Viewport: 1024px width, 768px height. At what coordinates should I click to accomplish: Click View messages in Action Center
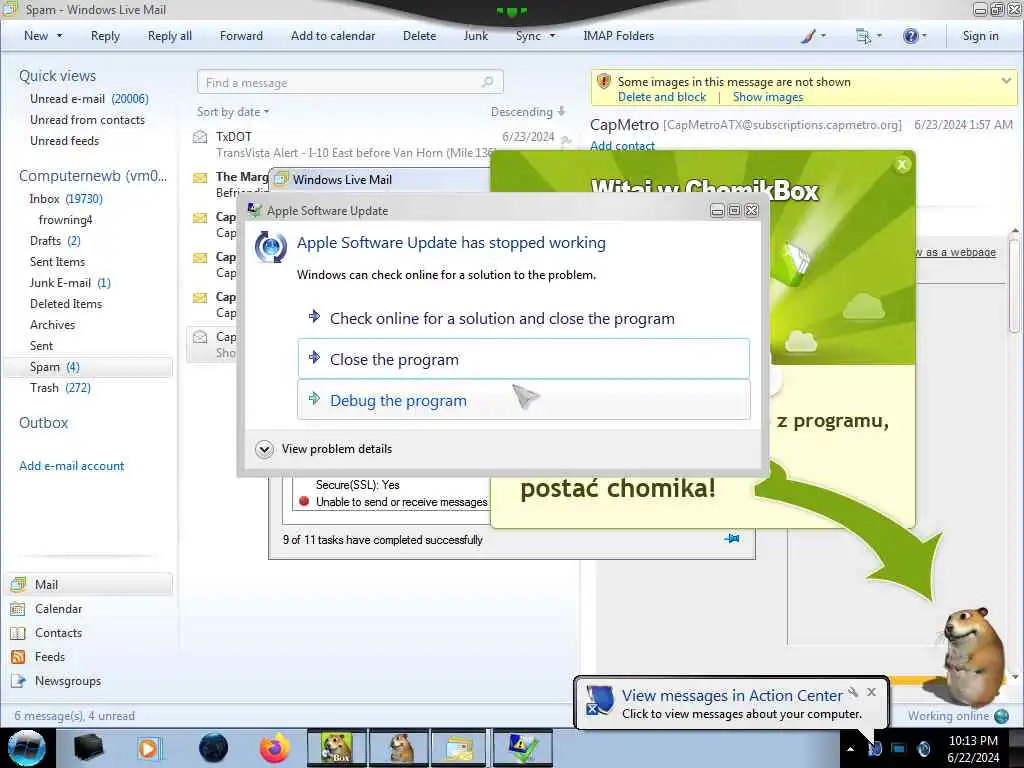click(732, 696)
